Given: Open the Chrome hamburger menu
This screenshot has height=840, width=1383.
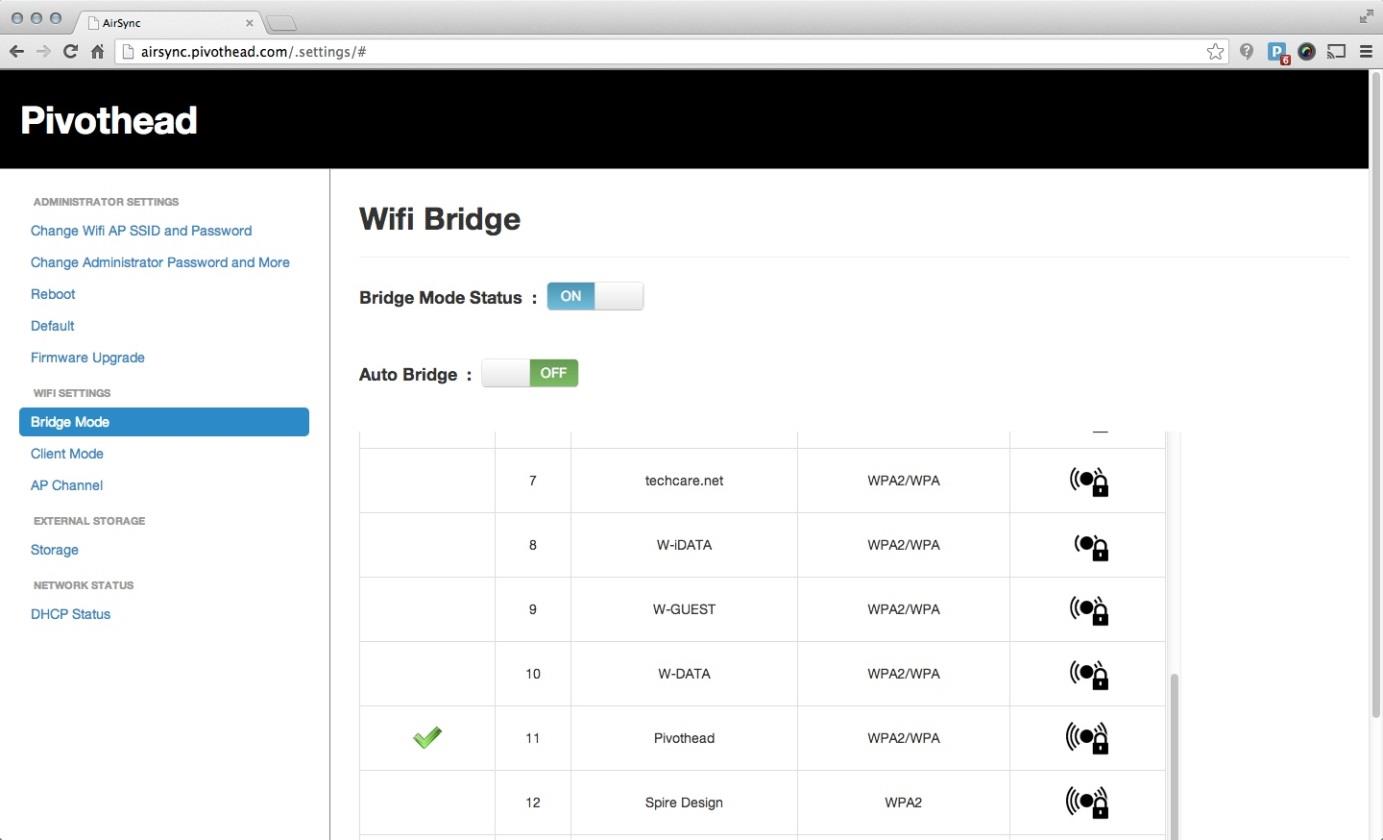Looking at the screenshot, I should [x=1365, y=51].
